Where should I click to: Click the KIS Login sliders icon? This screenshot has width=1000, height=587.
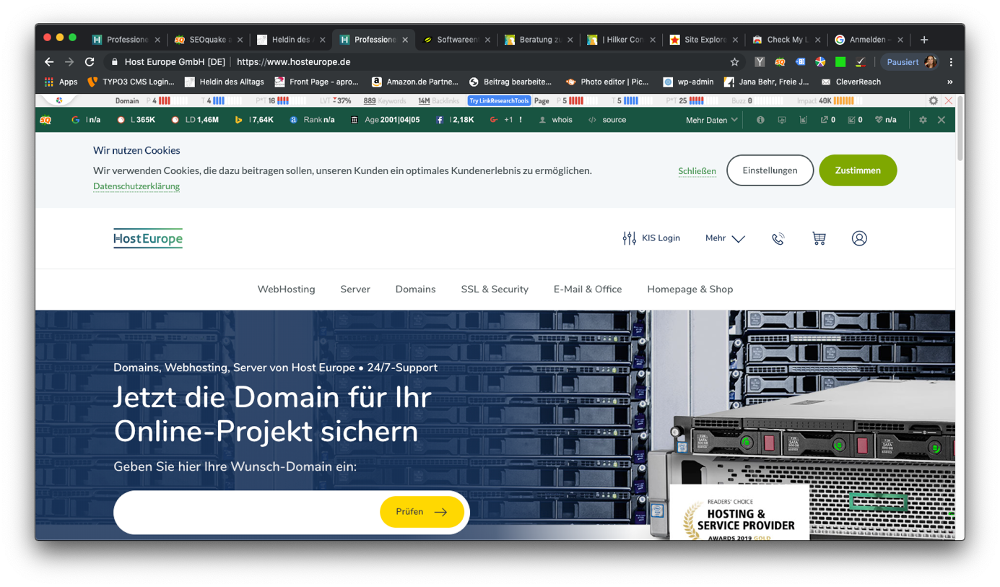tap(629, 239)
